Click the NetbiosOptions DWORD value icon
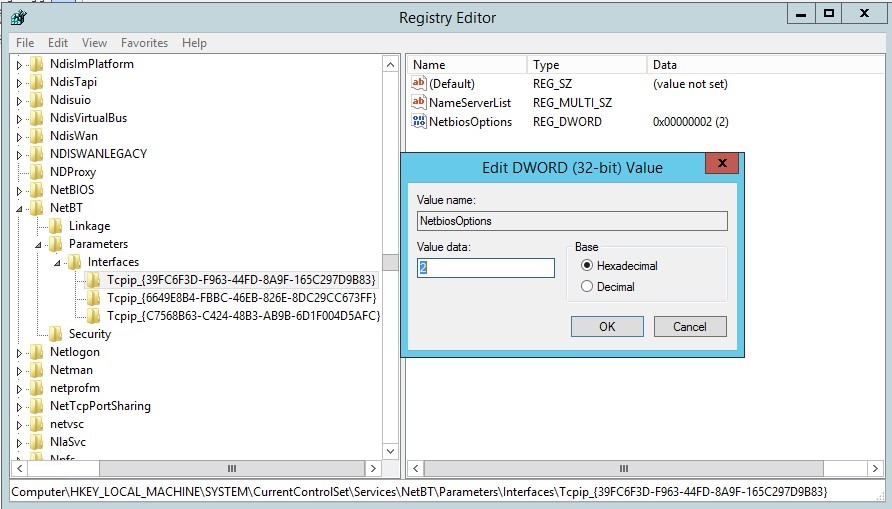The width and height of the screenshot is (892, 509). (x=419, y=122)
